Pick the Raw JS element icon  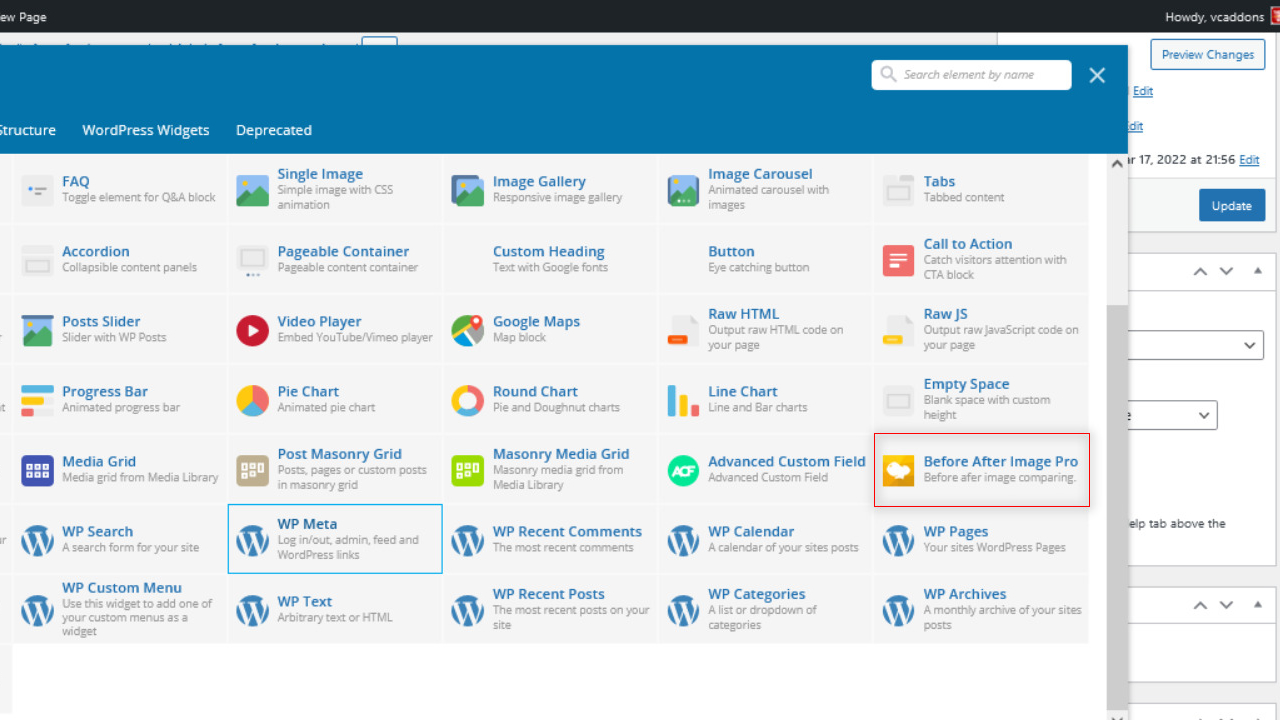[x=899, y=330]
